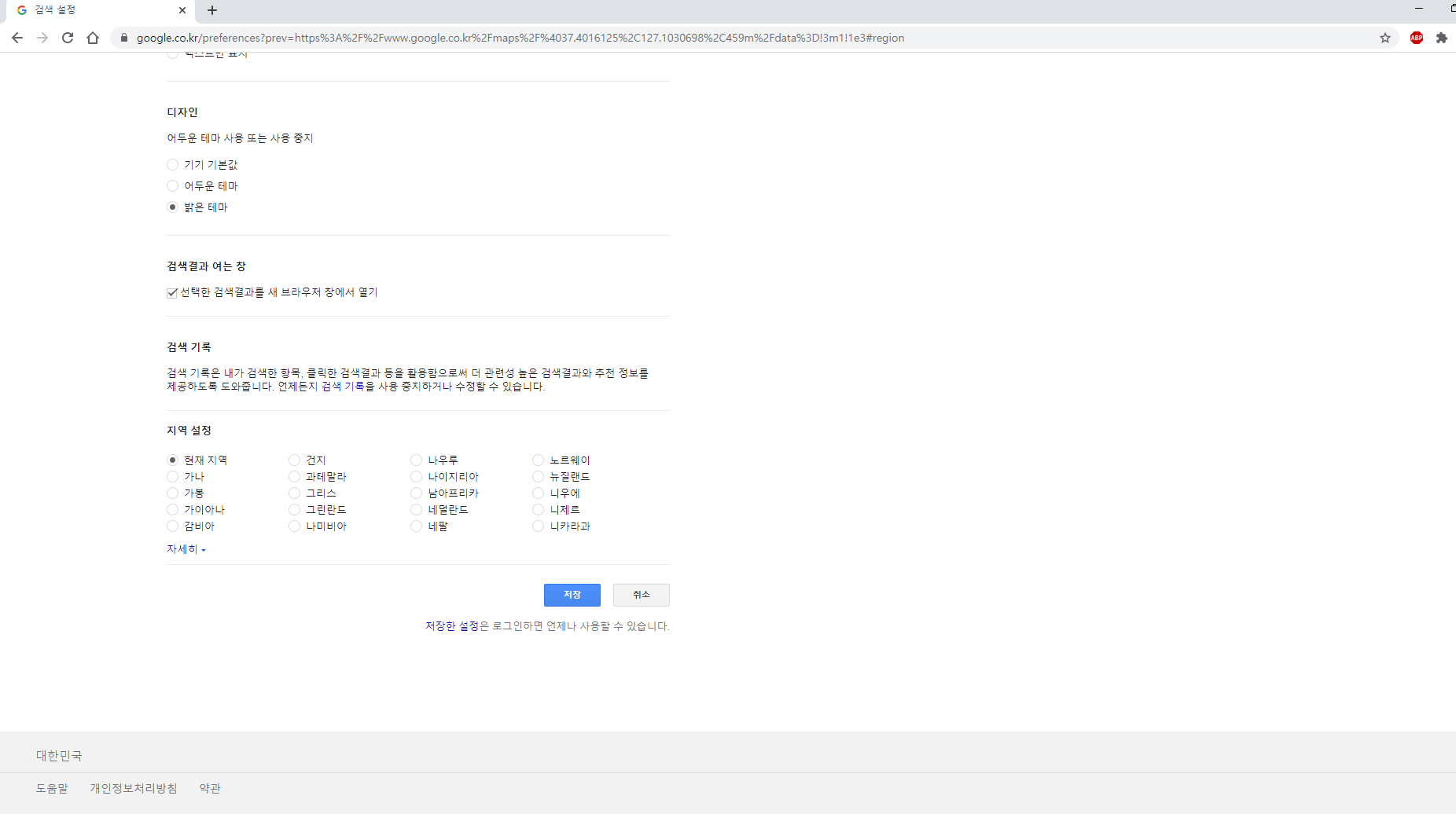Image resolution: width=1456 pixels, height=814 pixels.
Task: Close the 검색 설정 tab
Action: [182, 10]
